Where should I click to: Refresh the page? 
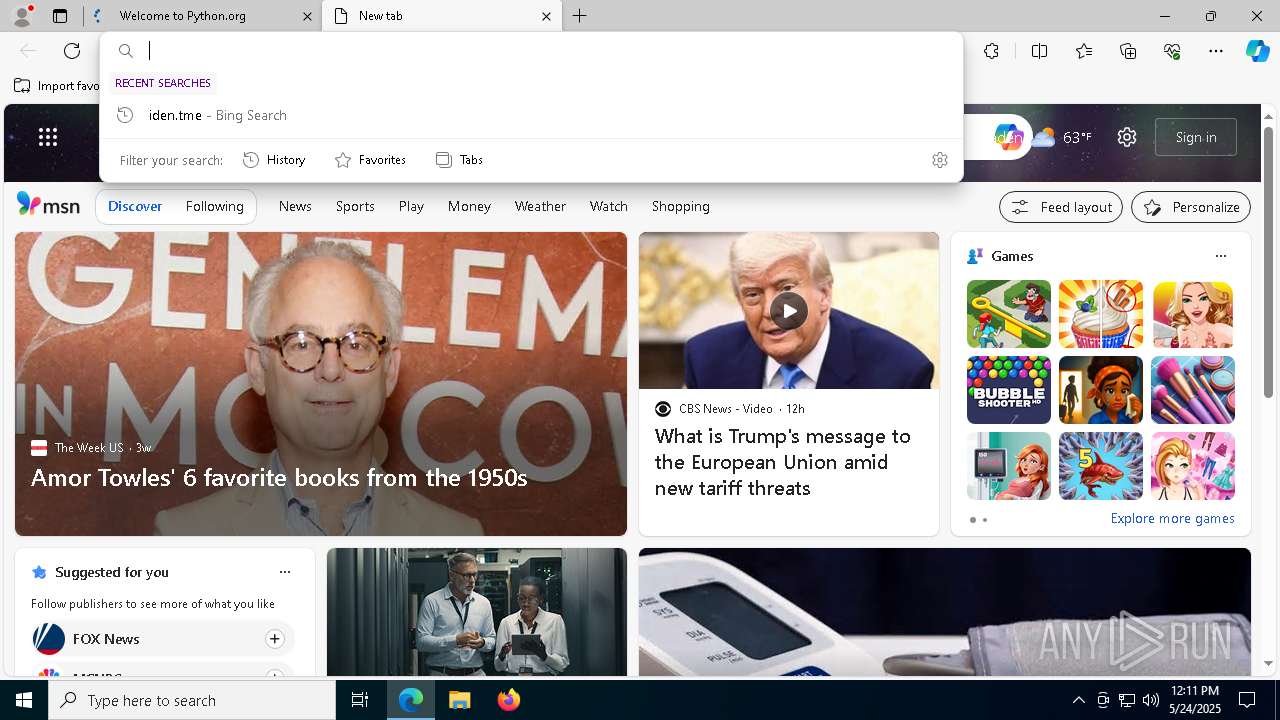pos(72,51)
